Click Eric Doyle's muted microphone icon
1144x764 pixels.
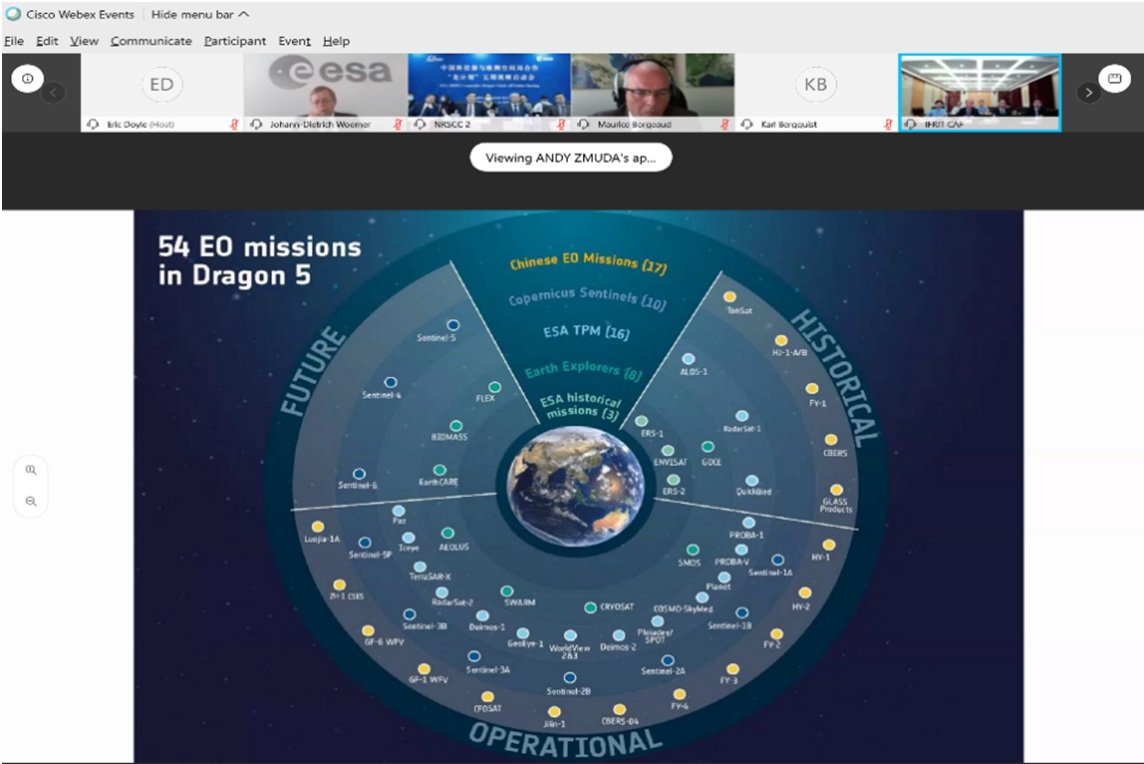235,124
